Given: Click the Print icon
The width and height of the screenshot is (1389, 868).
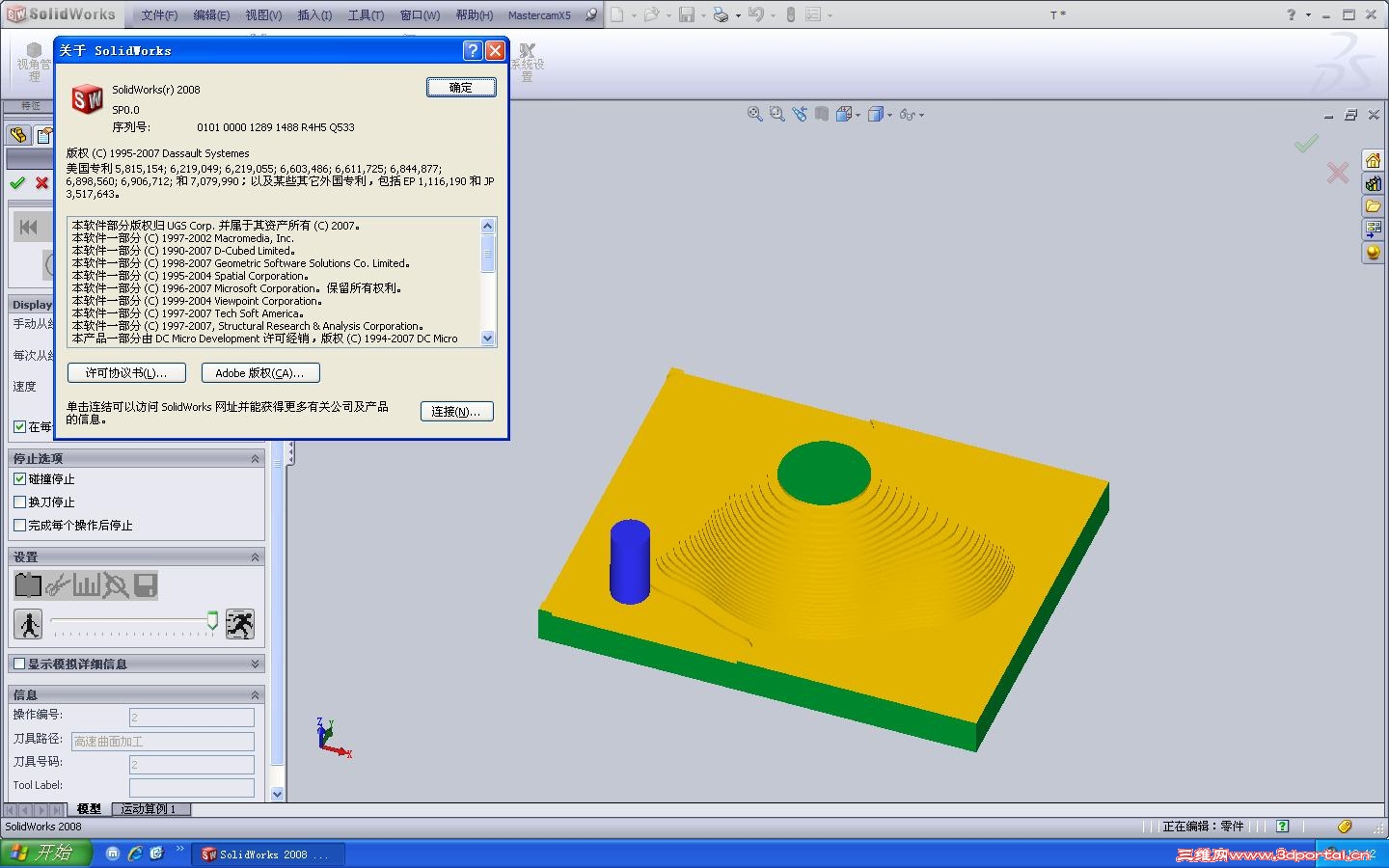Looking at the screenshot, I should [721, 14].
